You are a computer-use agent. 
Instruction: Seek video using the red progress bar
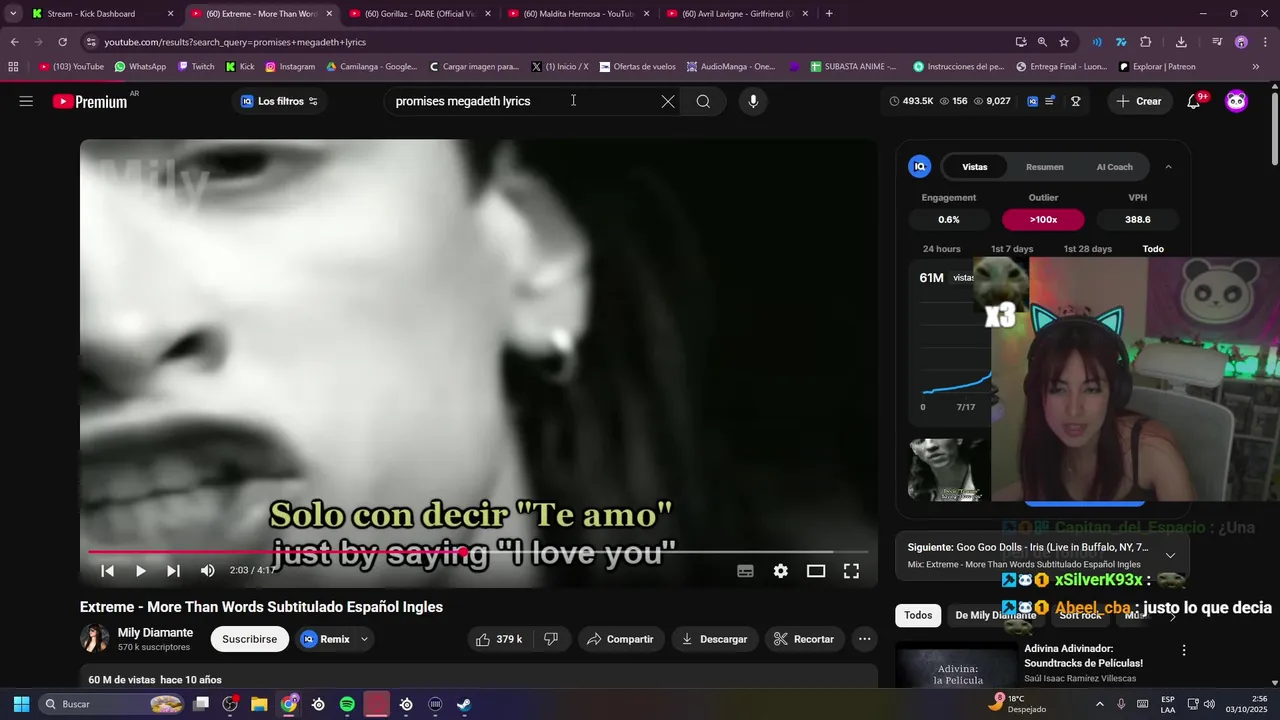478,551
